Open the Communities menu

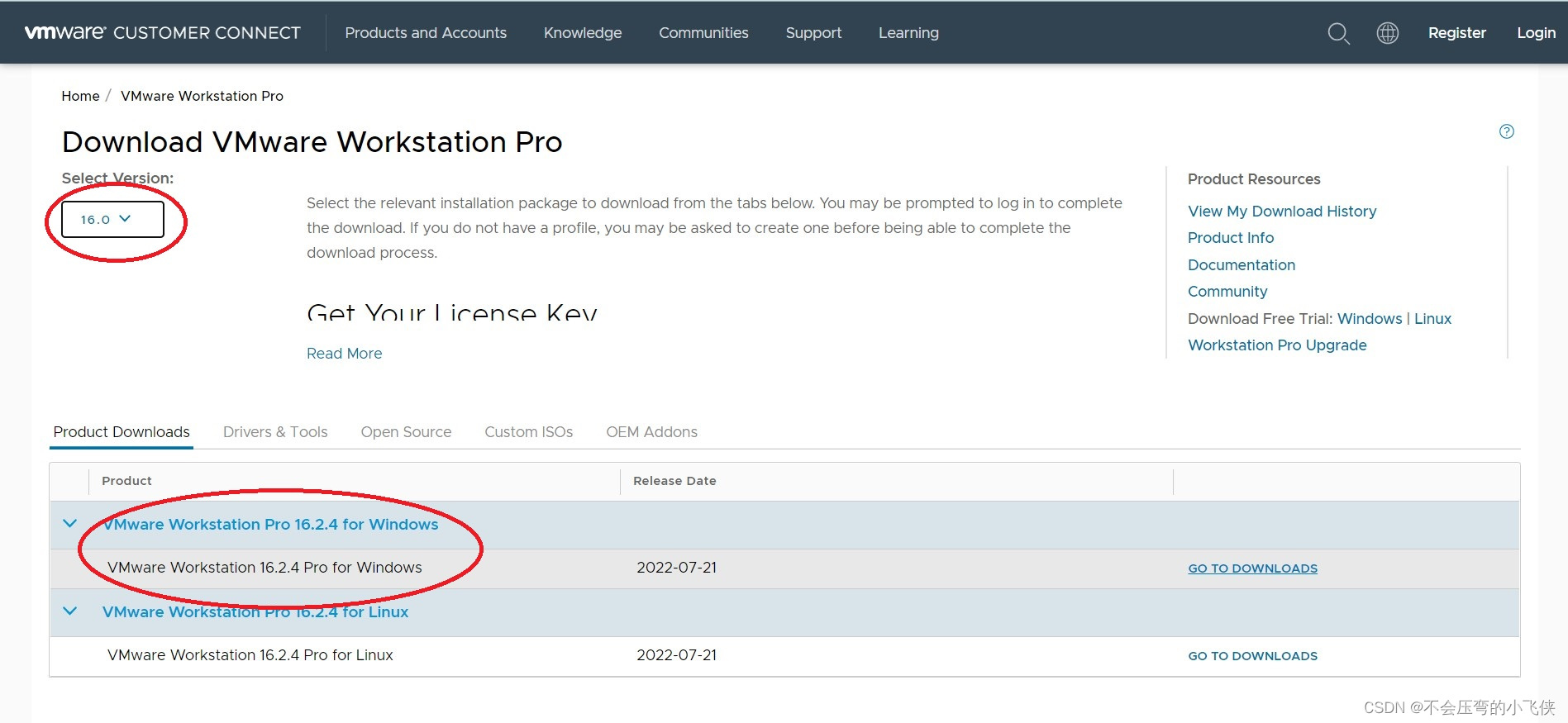(703, 33)
